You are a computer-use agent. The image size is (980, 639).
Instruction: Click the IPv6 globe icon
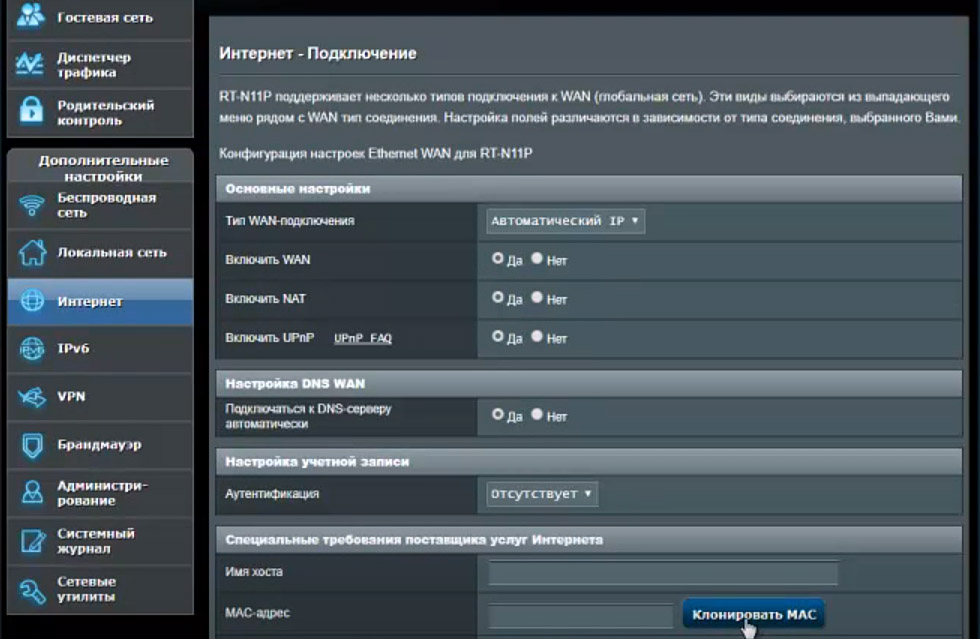(32, 348)
